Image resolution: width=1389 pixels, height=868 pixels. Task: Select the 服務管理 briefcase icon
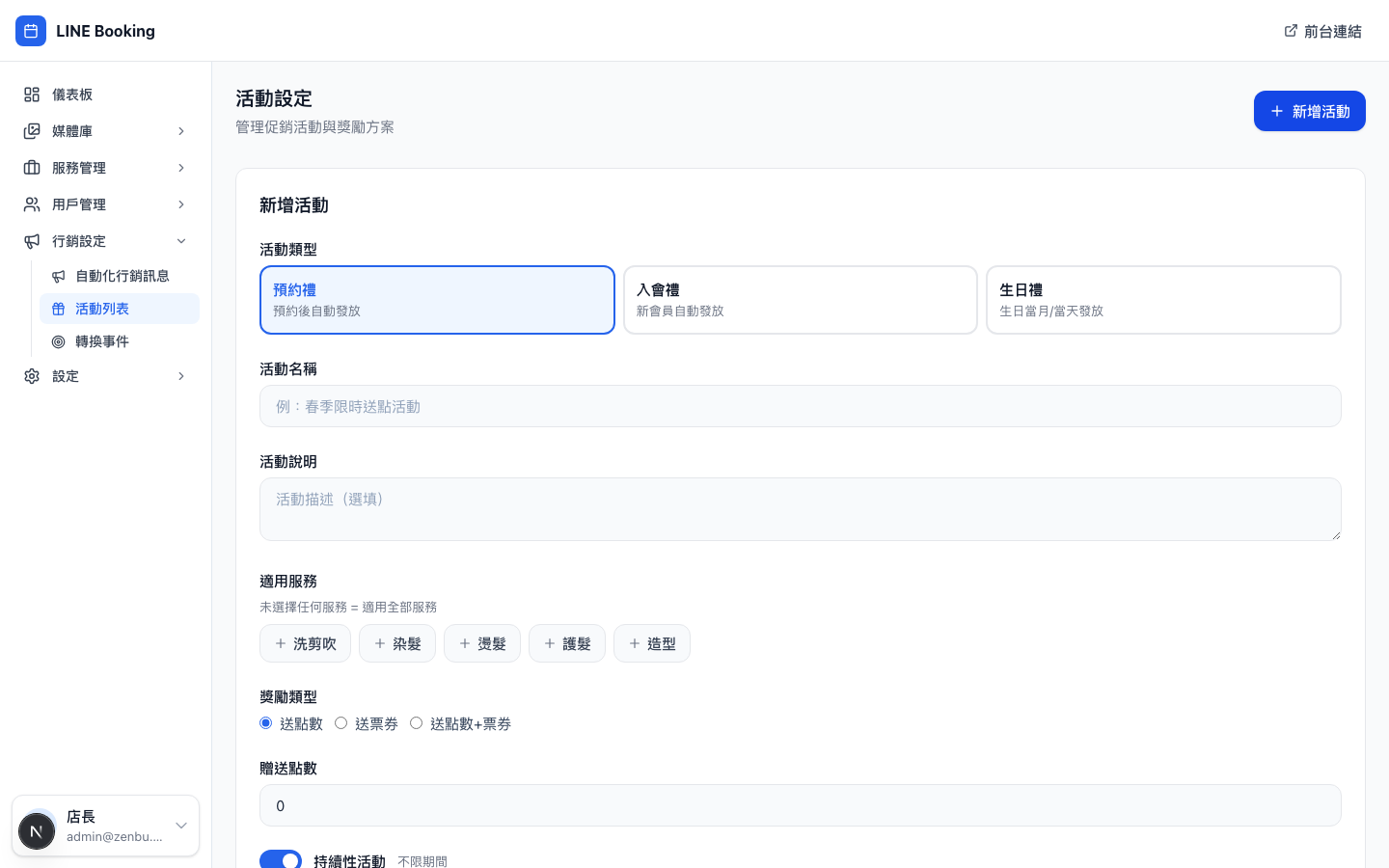(31, 168)
